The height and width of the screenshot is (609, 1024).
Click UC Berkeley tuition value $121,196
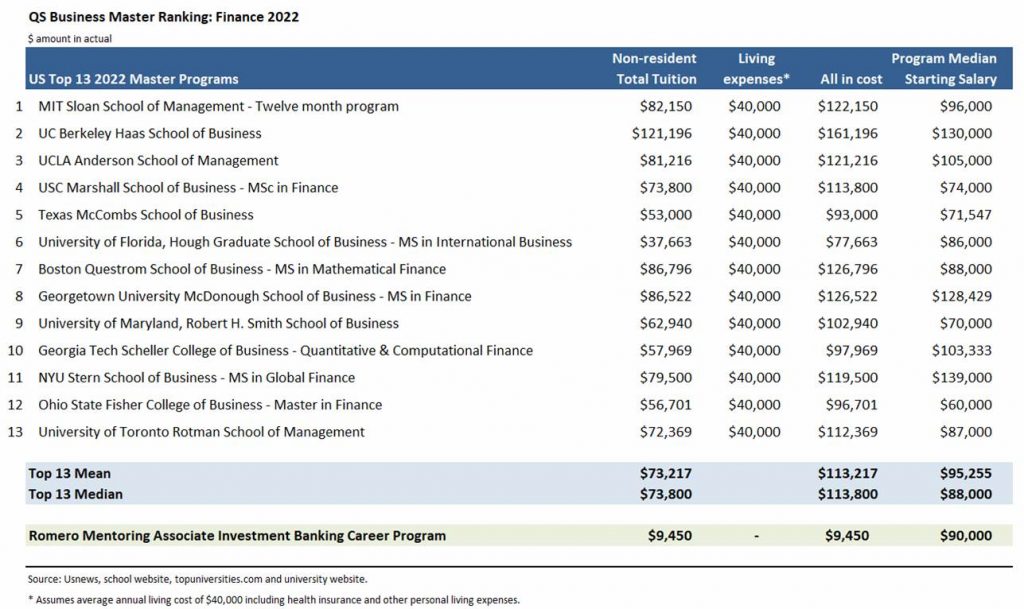point(662,133)
